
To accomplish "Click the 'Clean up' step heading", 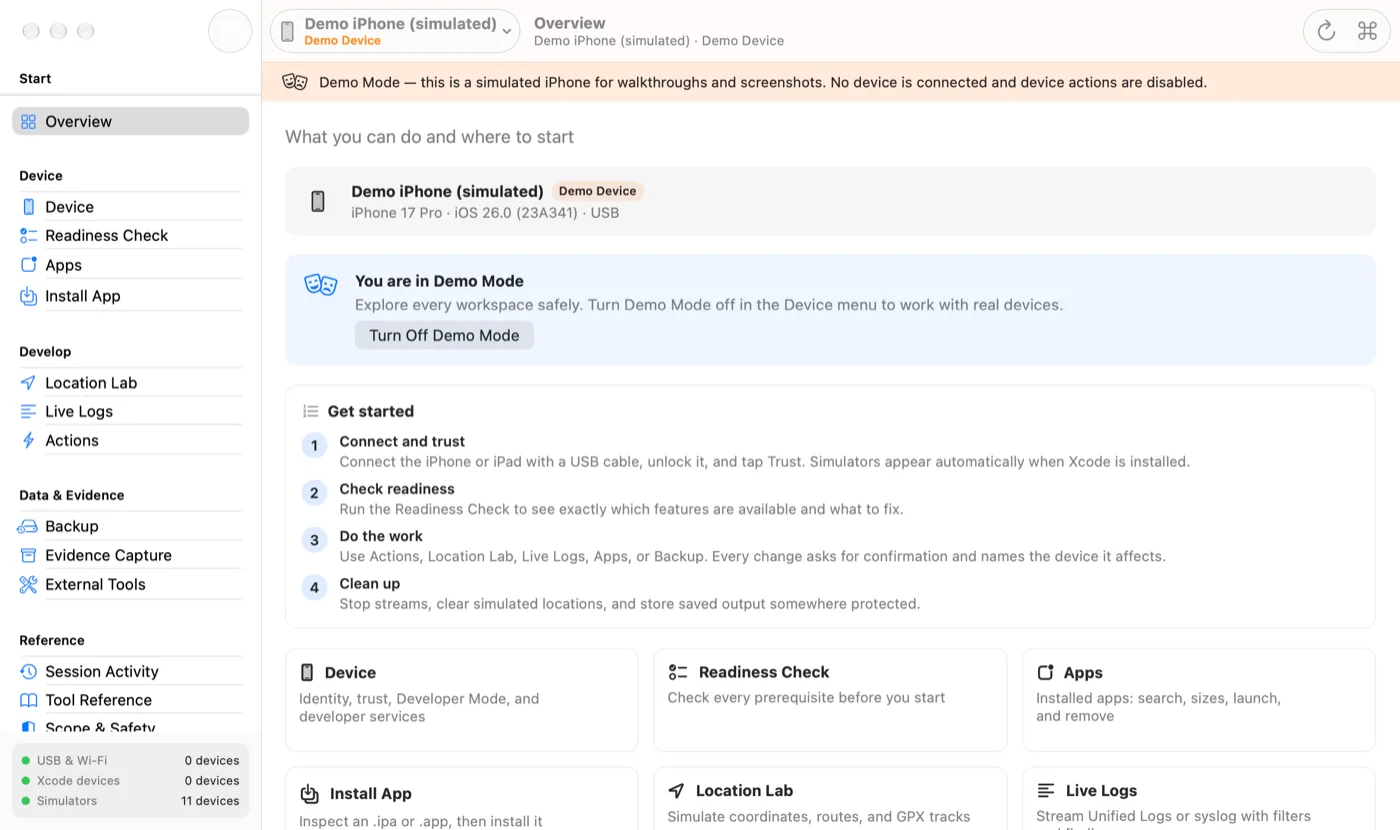I will tap(369, 583).
